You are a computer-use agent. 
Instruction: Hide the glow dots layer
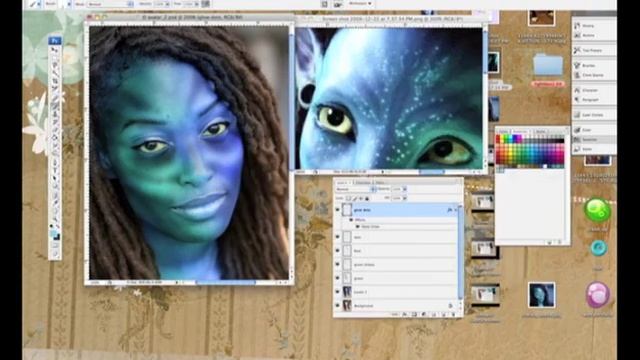coord(338,210)
